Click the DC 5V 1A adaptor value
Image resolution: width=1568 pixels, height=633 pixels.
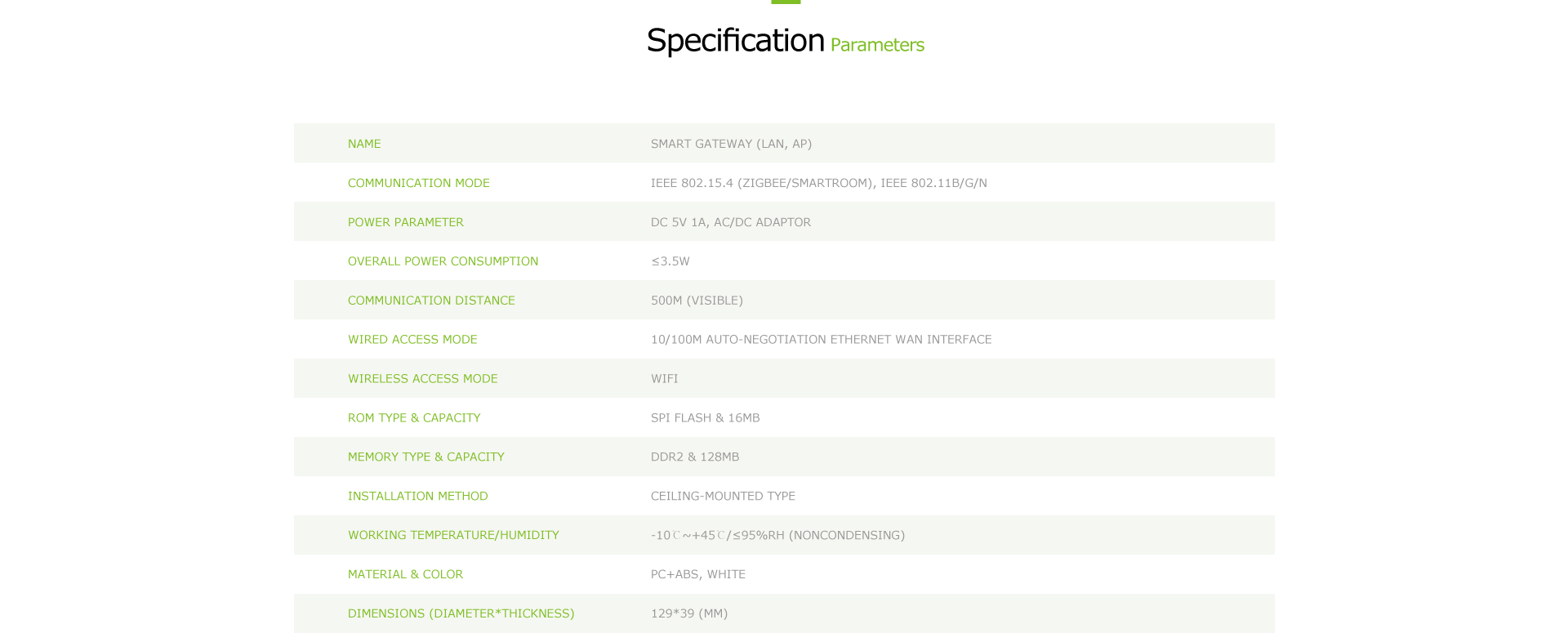731,222
